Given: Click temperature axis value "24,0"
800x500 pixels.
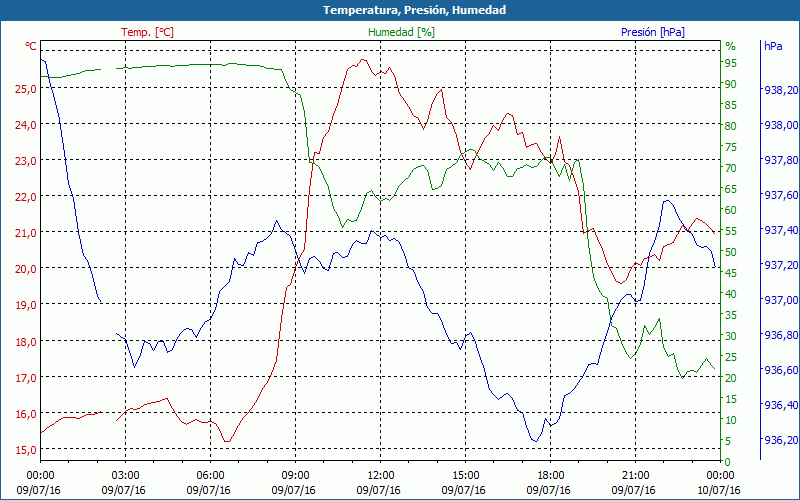Looking at the screenshot, I should pyautogui.click(x=26, y=124).
